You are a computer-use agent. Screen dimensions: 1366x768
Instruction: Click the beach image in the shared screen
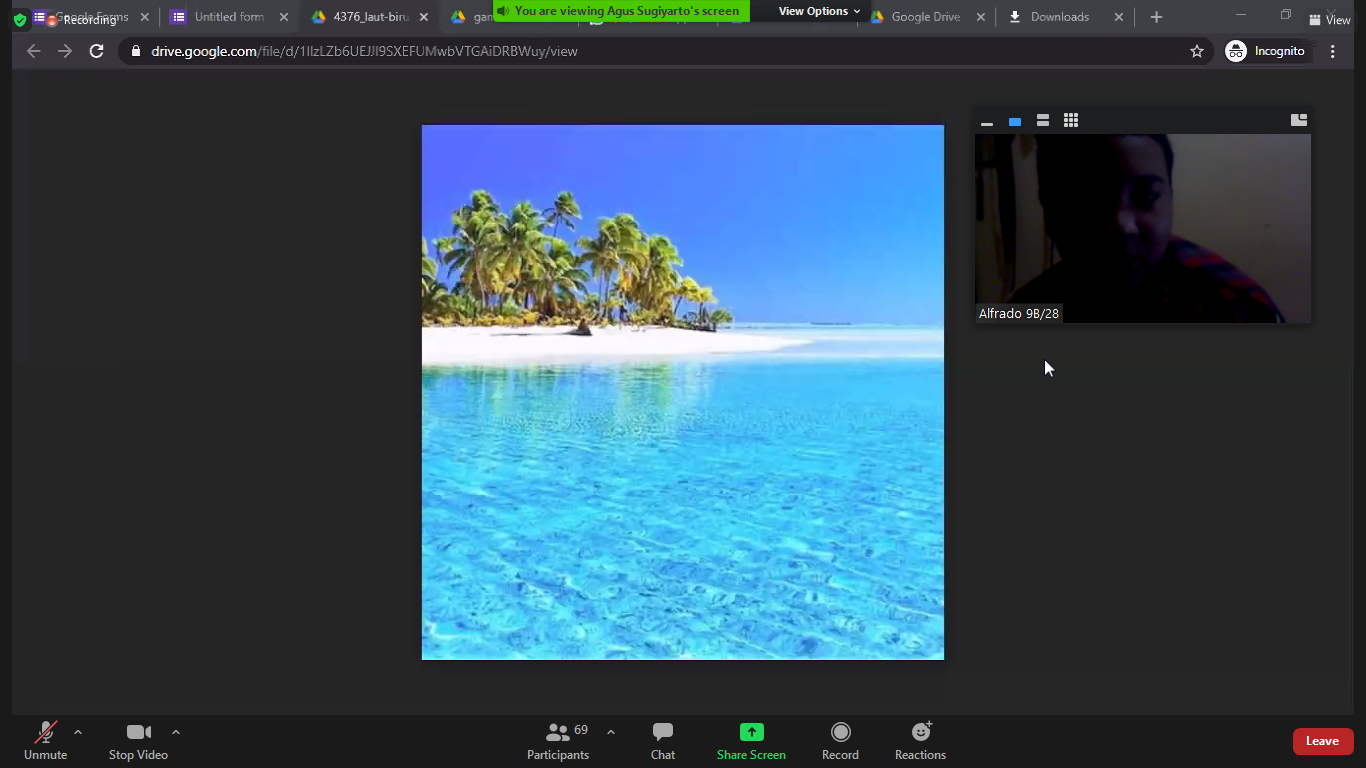coord(682,392)
